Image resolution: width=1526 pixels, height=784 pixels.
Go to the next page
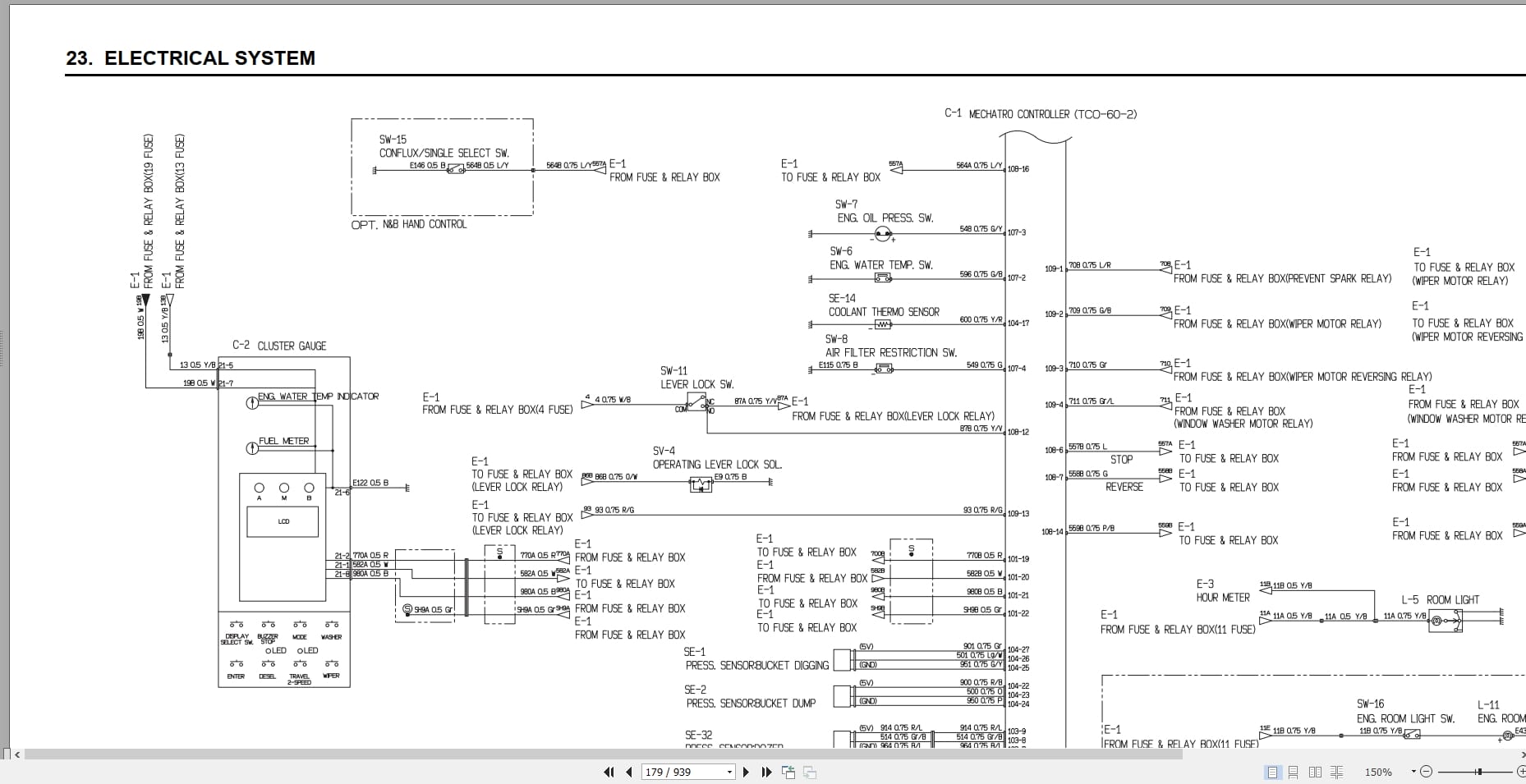pos(746,772)
